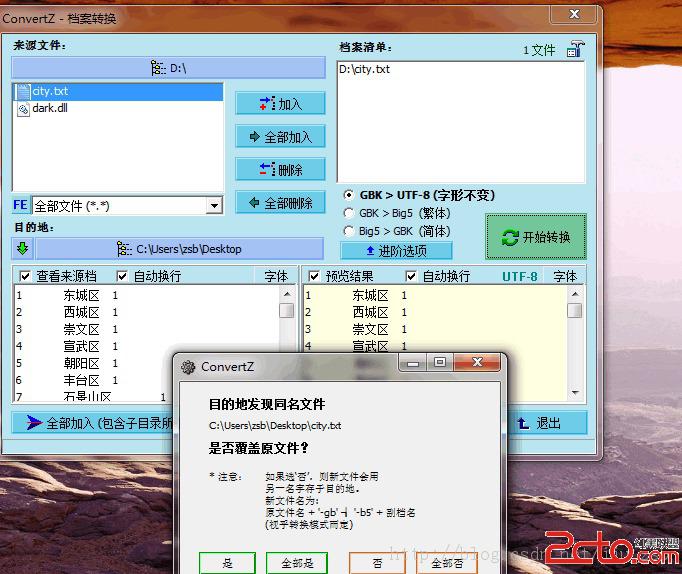The width and height of the screenshot is (682, 574).
Task: Toggle source pane 自动换行 checkbox
Action: 122,276
